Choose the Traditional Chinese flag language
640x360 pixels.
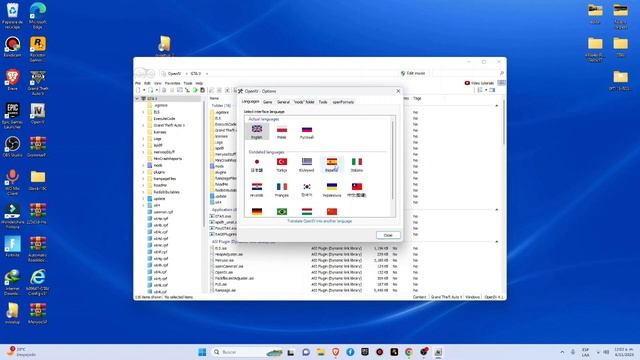[357, 190]
